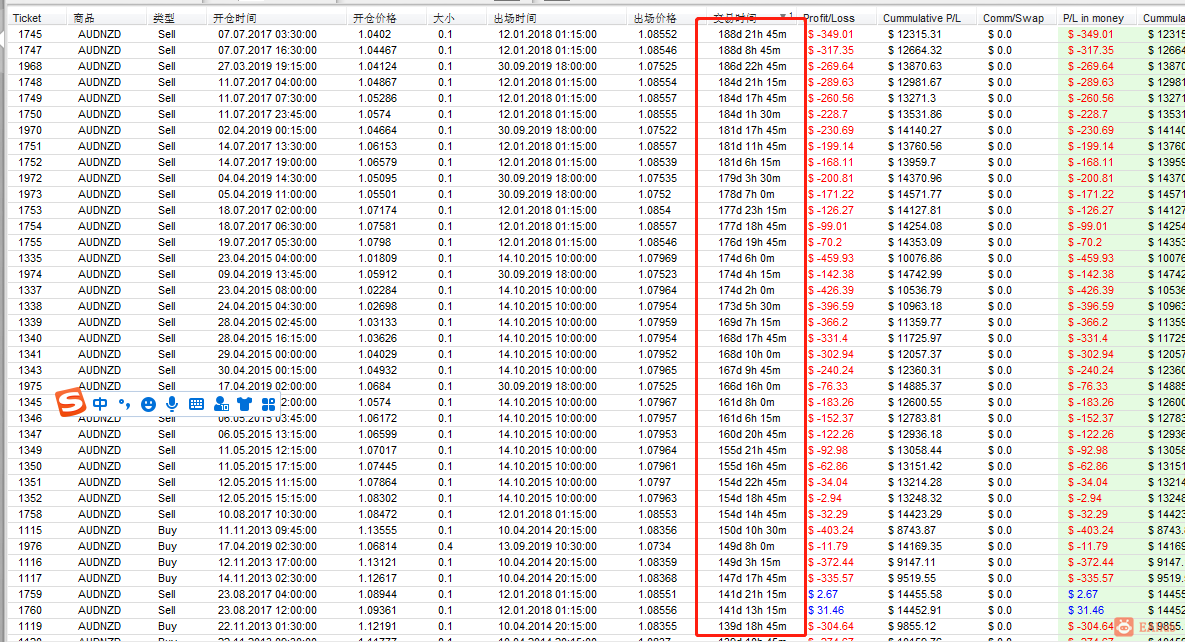Sort by the Comm/Swap column header
Viewport: 1185px width, 642px height.
pos(1013,17)
